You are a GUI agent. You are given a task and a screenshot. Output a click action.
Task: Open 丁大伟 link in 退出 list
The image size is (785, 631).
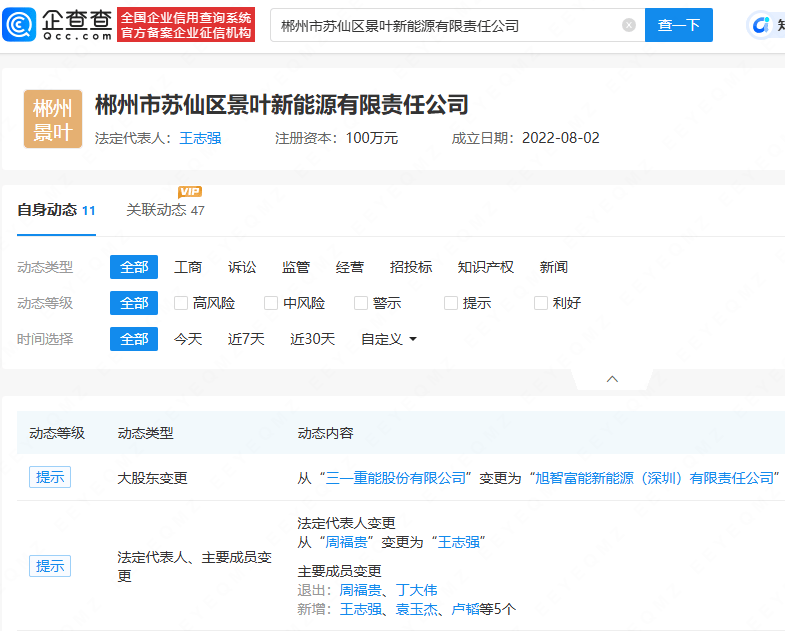[x=417, y=590]
